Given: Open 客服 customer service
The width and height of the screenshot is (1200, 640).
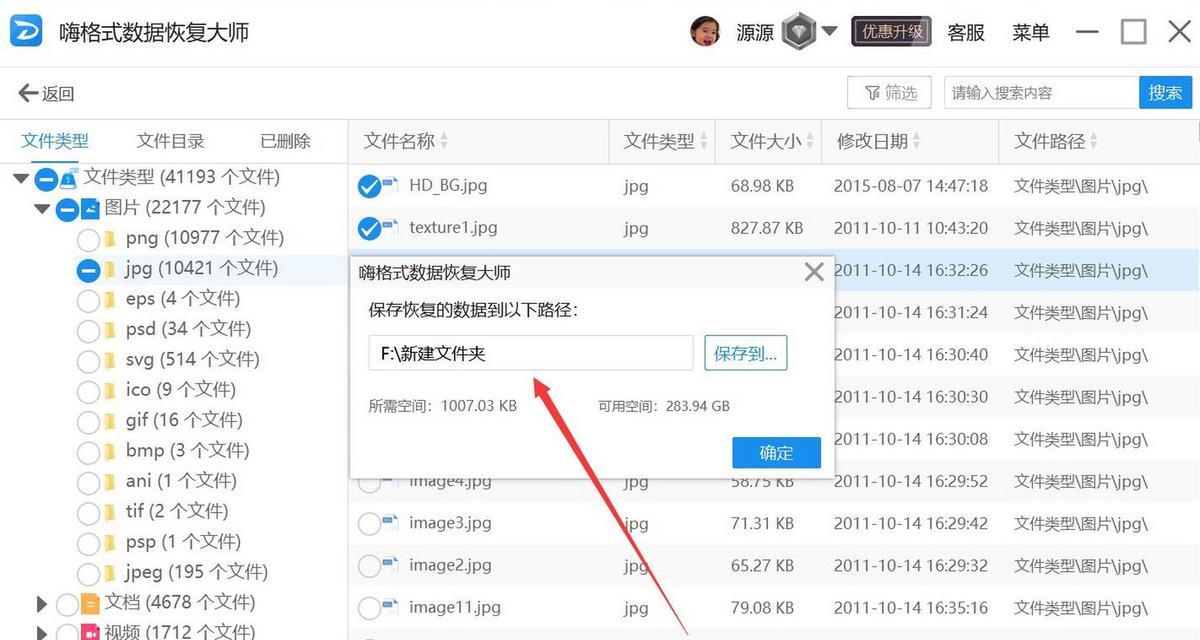Looking at the screenshot, I should point(966,32).
